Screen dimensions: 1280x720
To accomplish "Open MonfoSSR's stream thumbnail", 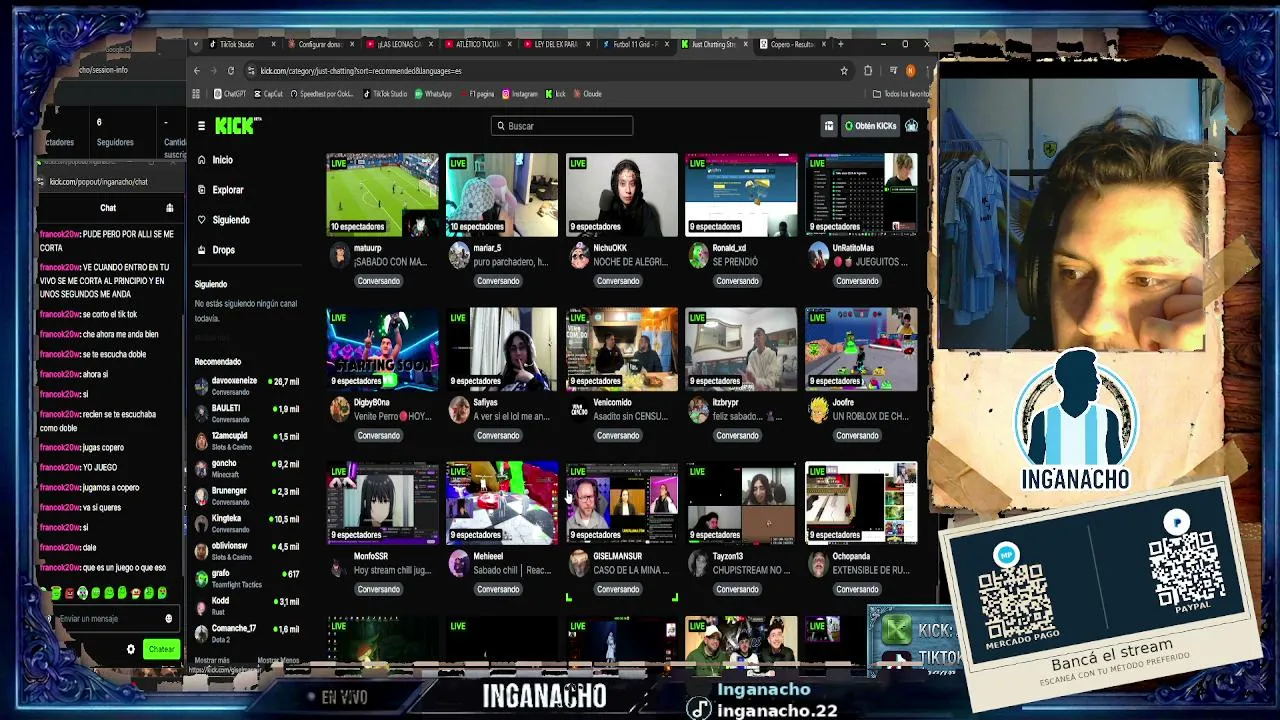I will tap(382, 503).
